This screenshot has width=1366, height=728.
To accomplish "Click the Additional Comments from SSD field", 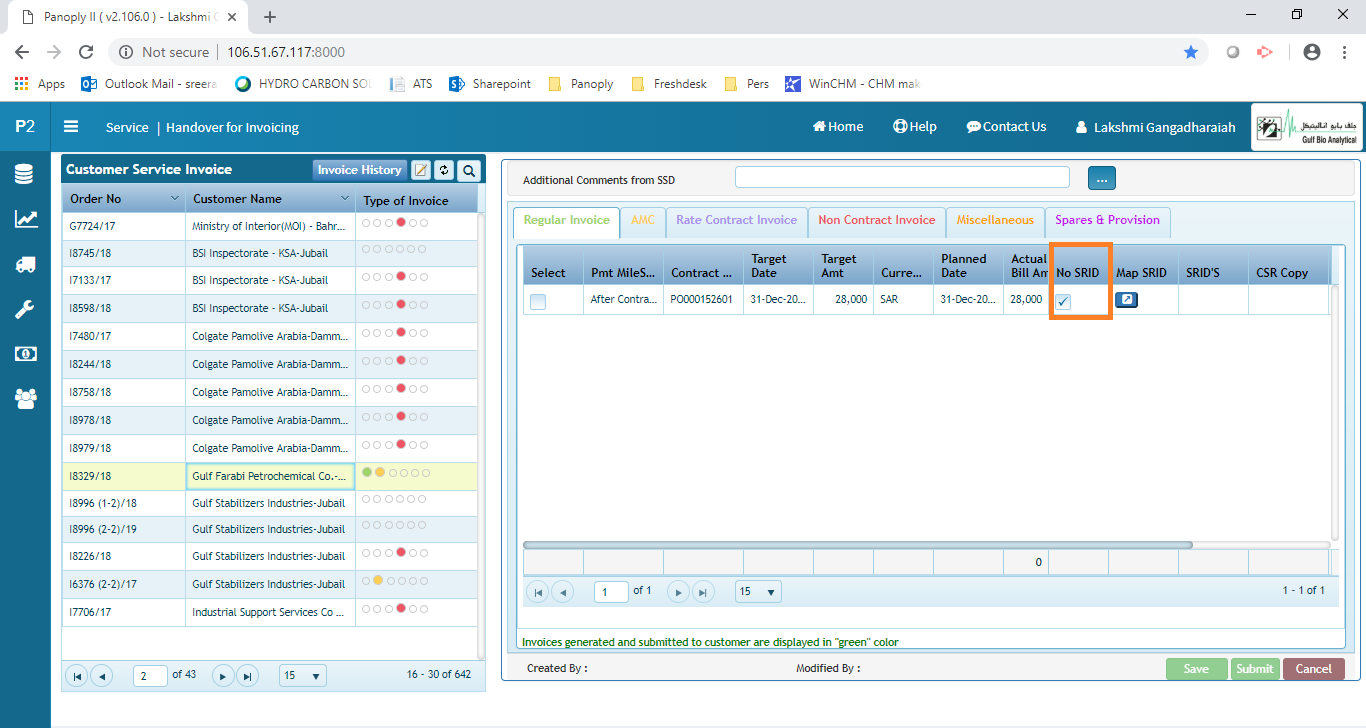I will coord(902,177).
